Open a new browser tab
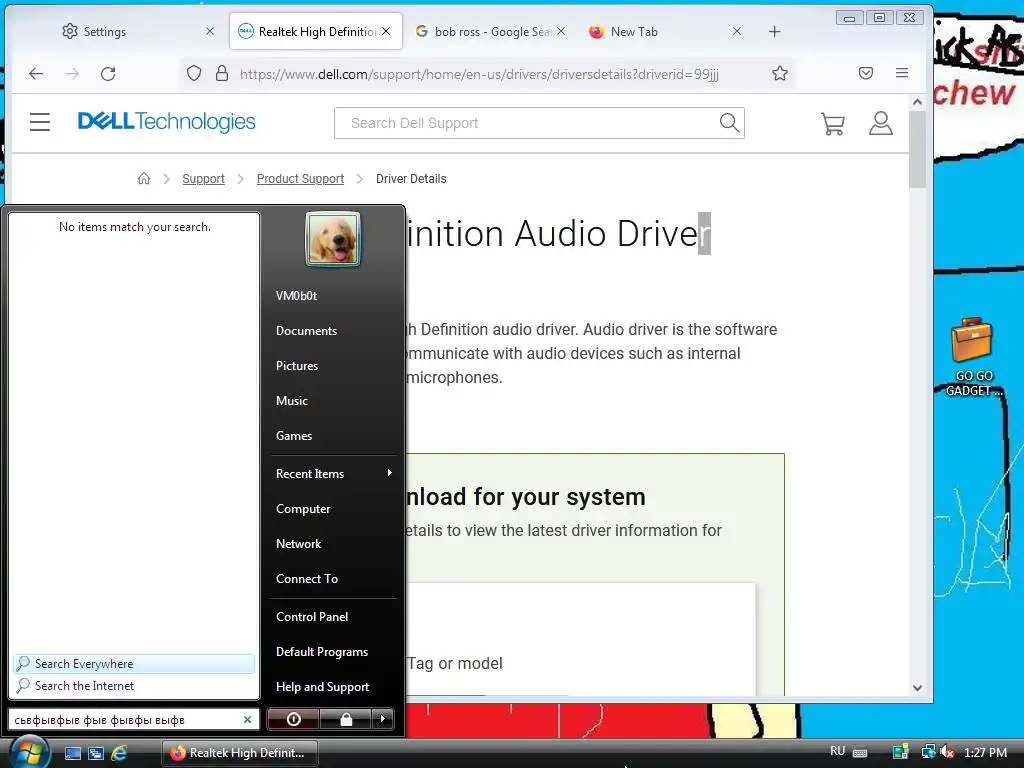This screenshot has width=1024, height=768. click(775, 31)
